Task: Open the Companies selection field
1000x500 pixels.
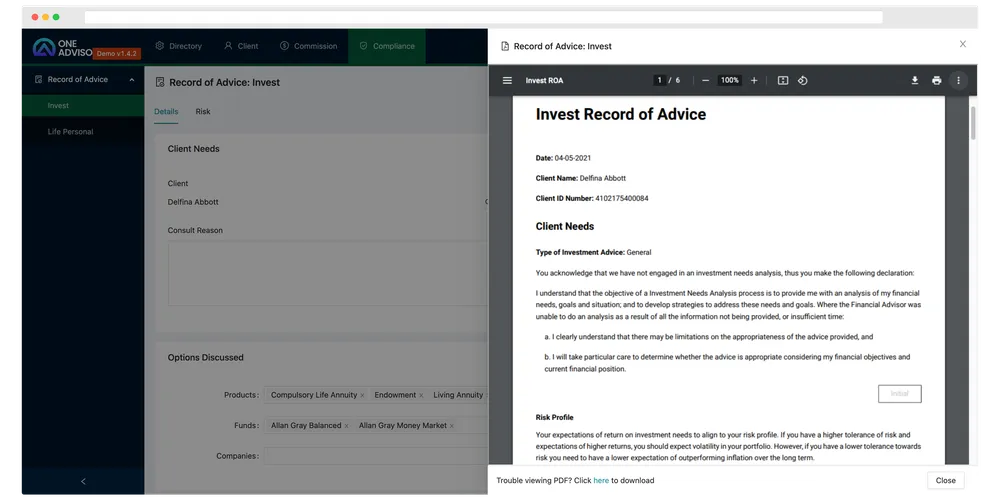Action: pyautogui.click(x=376, y=456)
